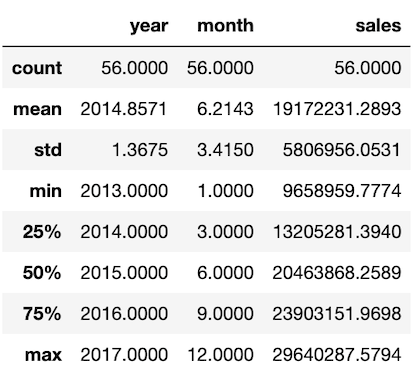This screenshot has width=416, height=388.
Task: Select the 75% row label
Action: pos(42,314)
